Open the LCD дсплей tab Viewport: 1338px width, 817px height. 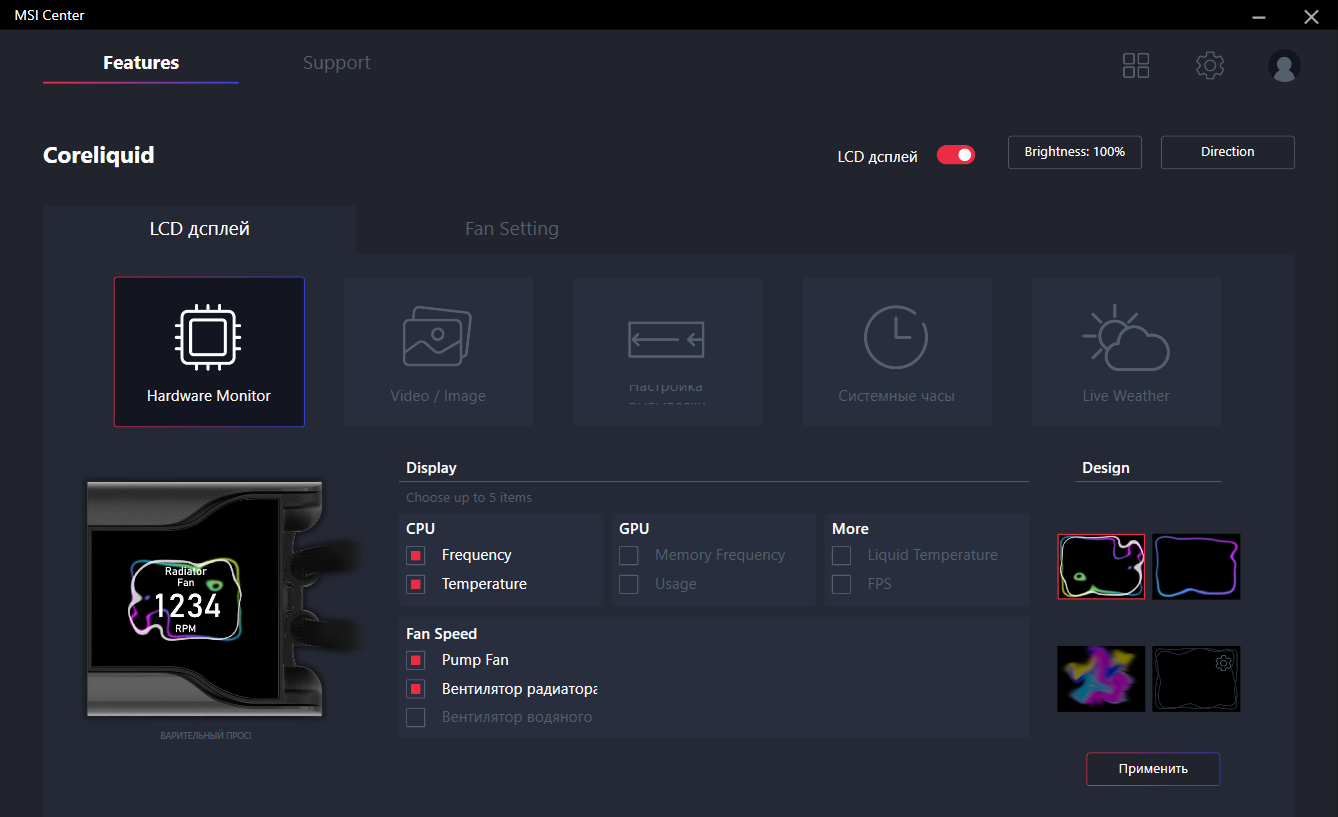click(x=200, y=229)
